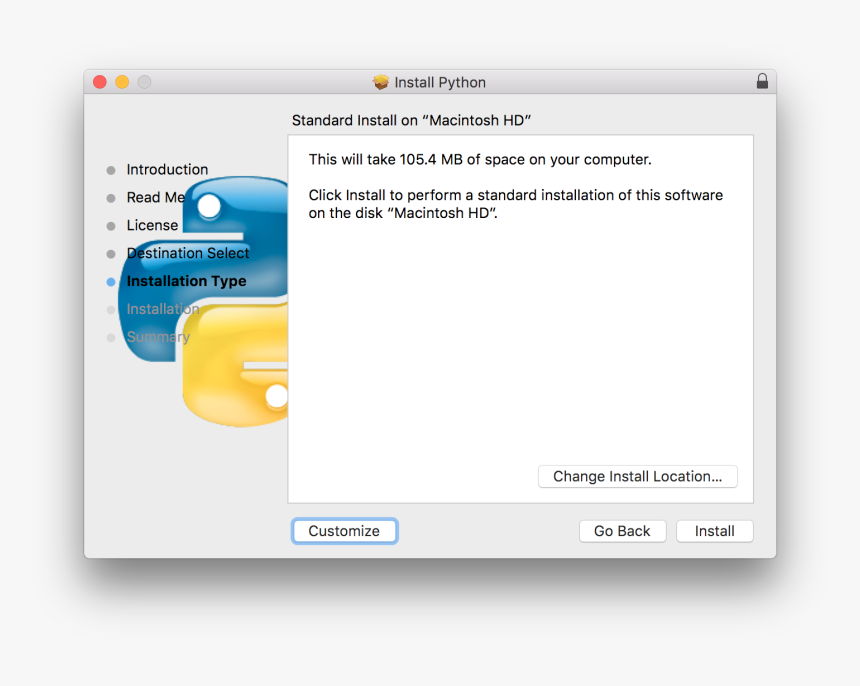
Task: Select the Destination Select step
Action: [188, 253]
